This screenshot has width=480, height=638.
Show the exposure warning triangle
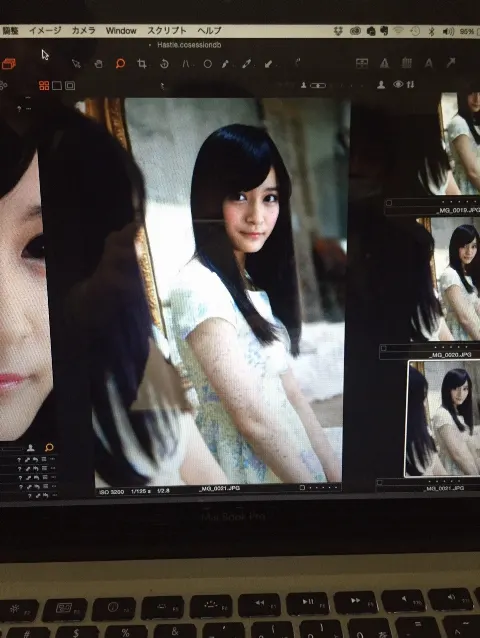point(384,63)
